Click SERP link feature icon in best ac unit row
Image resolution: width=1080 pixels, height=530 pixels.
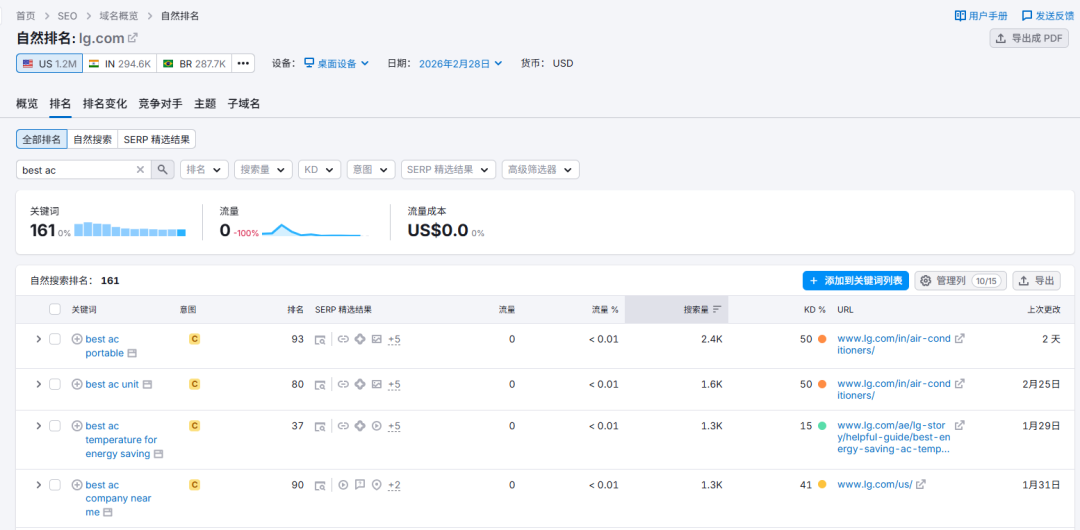click(342, 384)
